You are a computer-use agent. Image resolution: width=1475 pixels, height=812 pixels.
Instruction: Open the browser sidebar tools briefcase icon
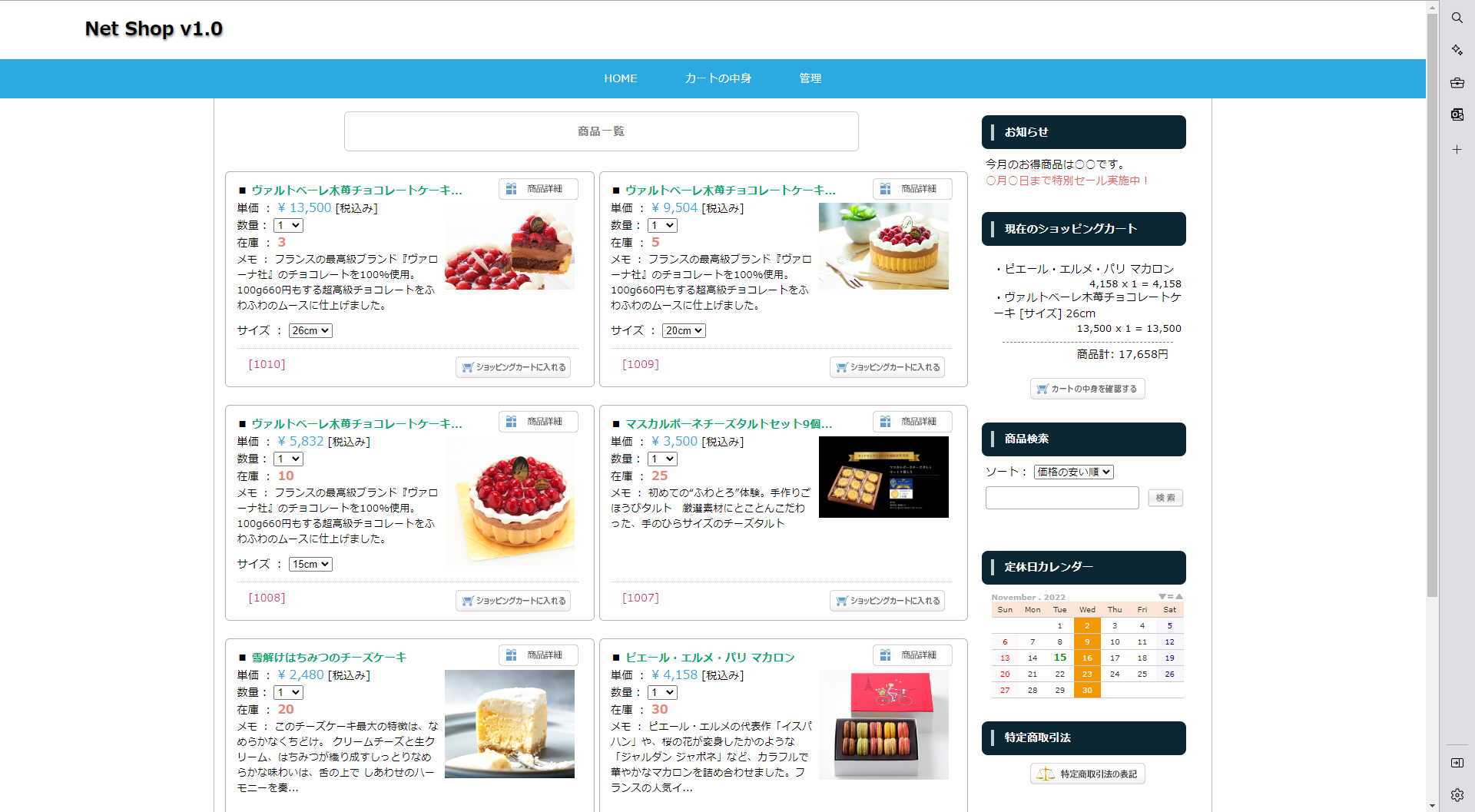point(1457,82)
